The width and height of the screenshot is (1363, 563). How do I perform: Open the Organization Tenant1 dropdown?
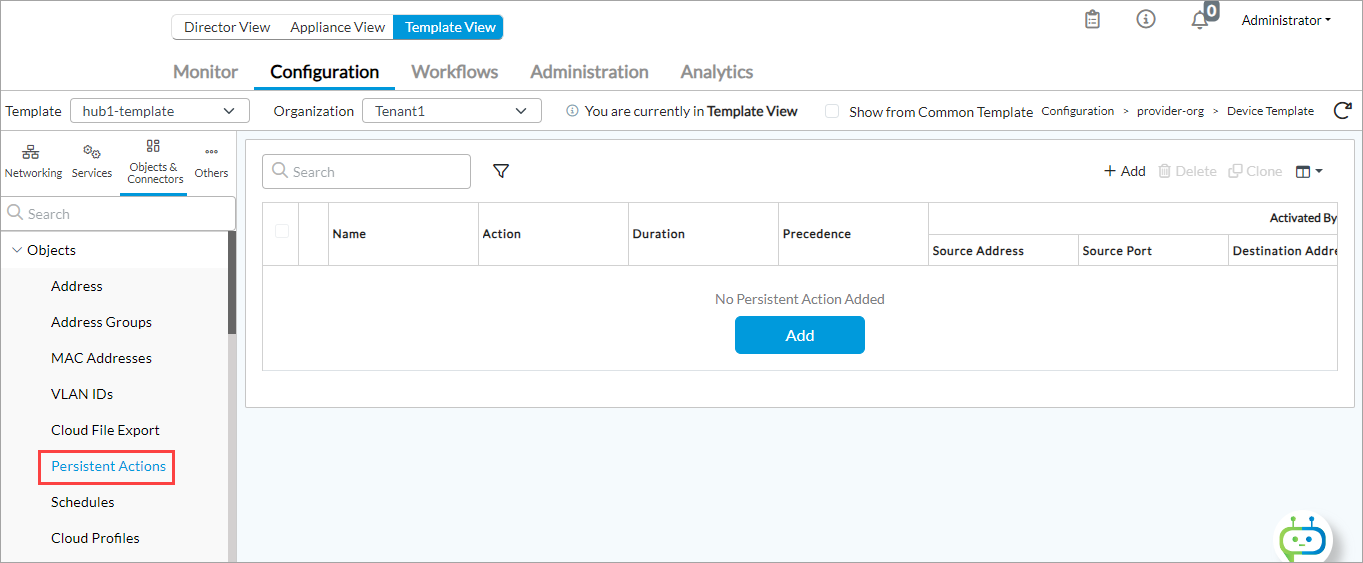[x=451, y=111]
